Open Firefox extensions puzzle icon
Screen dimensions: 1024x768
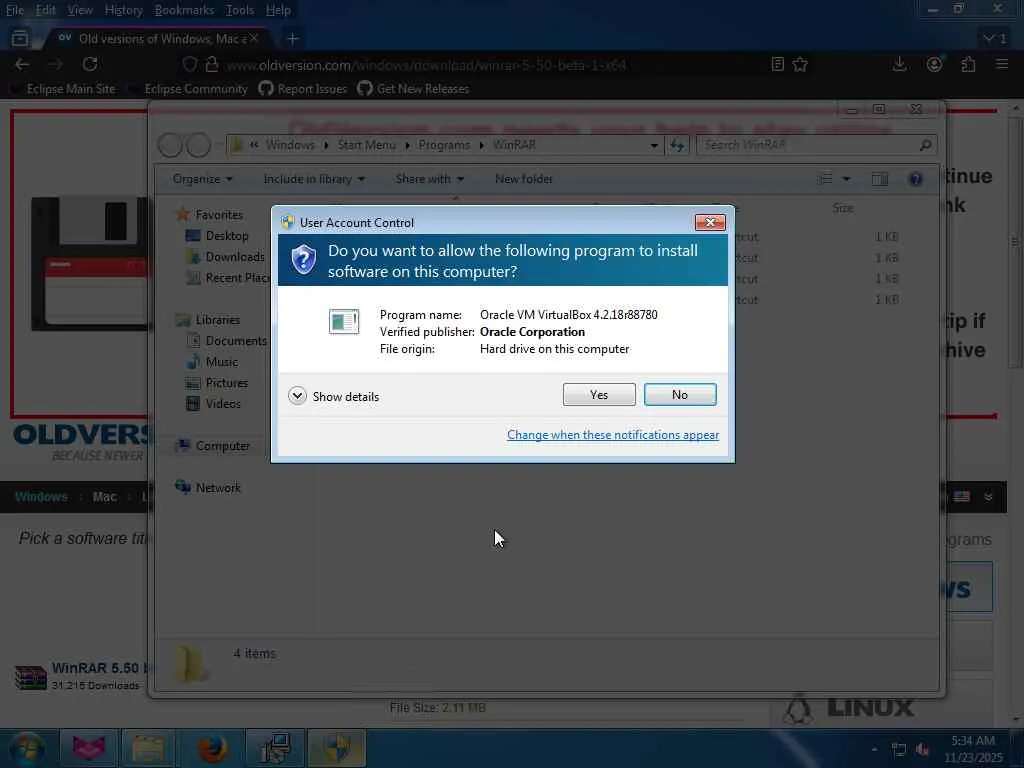[968, 64]
